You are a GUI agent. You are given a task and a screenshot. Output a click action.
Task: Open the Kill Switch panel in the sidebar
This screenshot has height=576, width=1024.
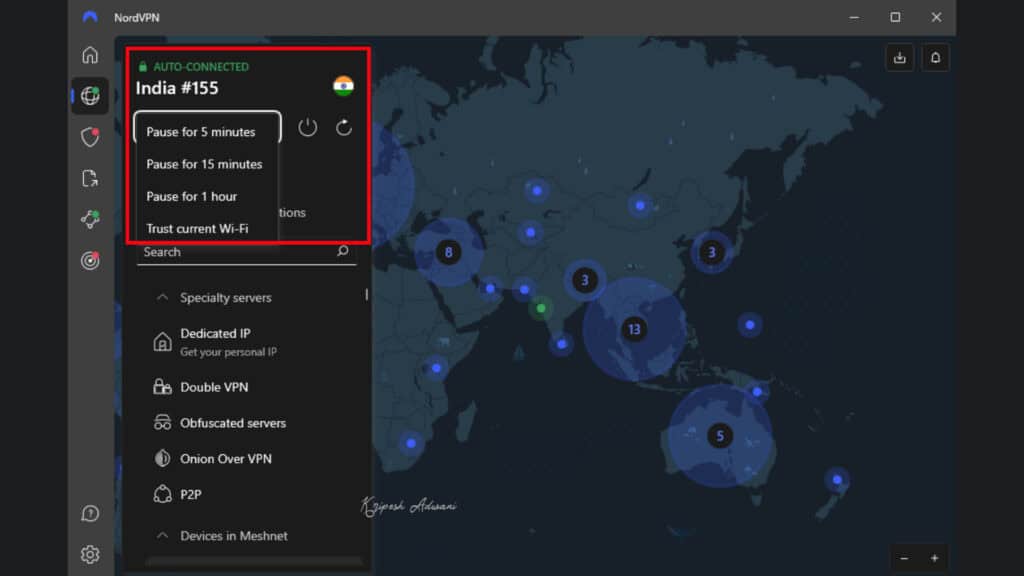(x=90, y=178)
